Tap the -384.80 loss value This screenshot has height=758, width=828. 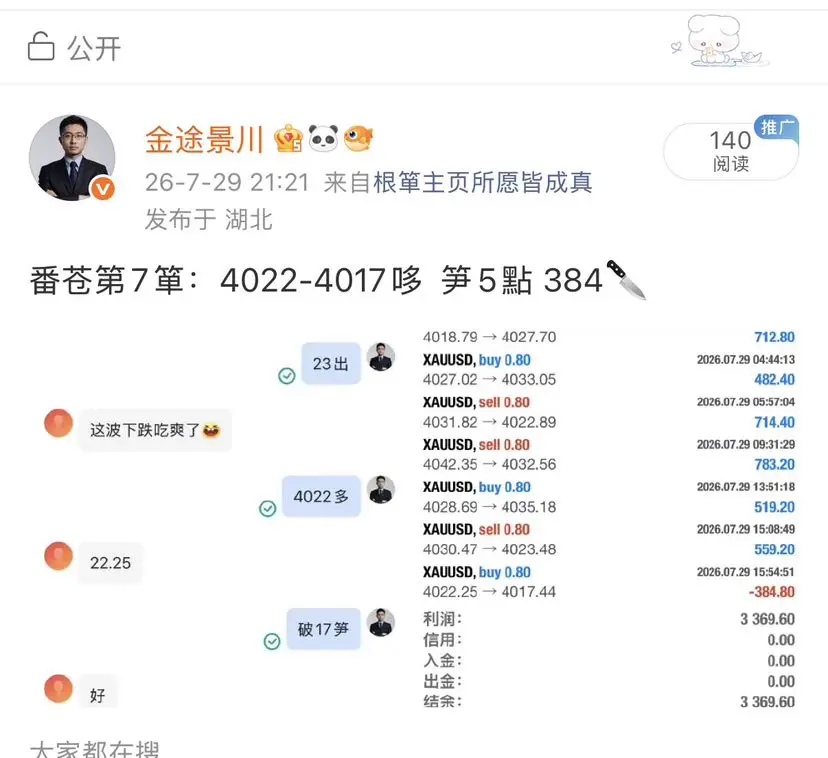(x=771, y=592)
